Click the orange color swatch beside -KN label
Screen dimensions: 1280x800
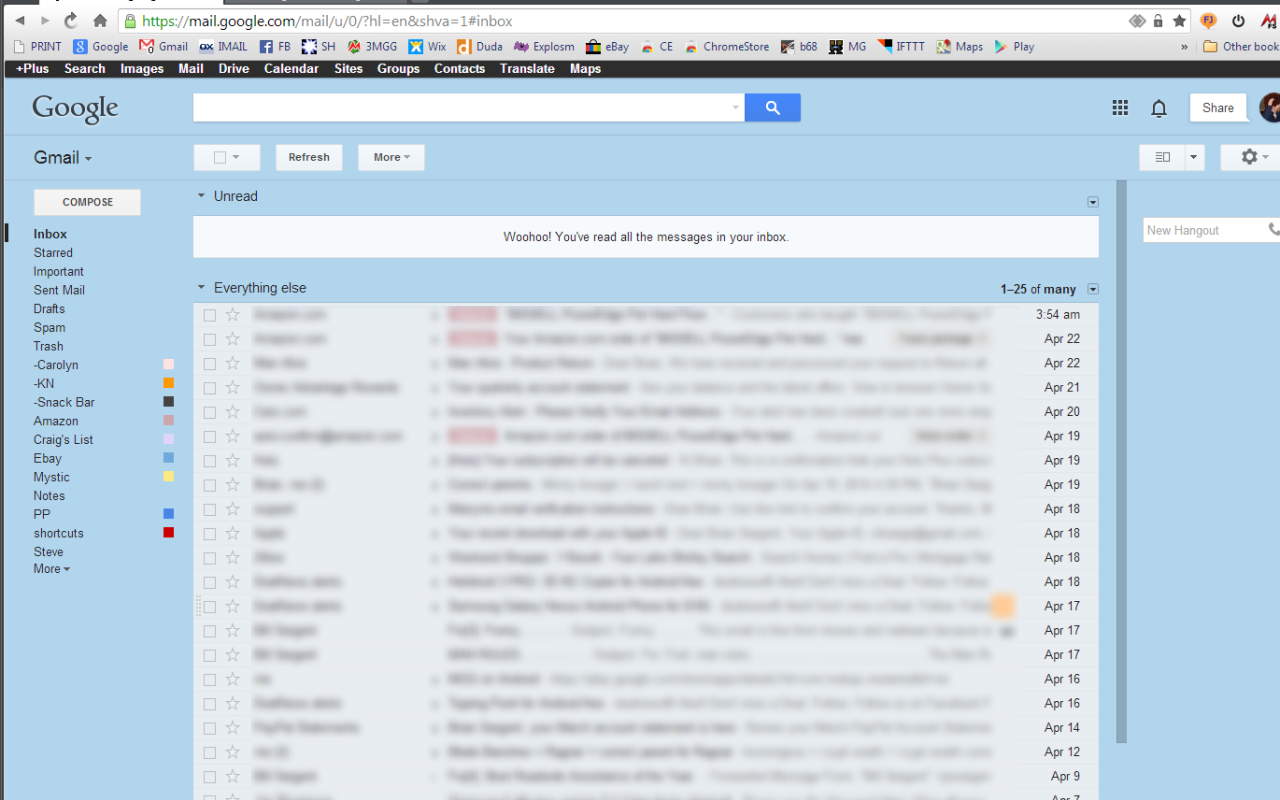168,382
